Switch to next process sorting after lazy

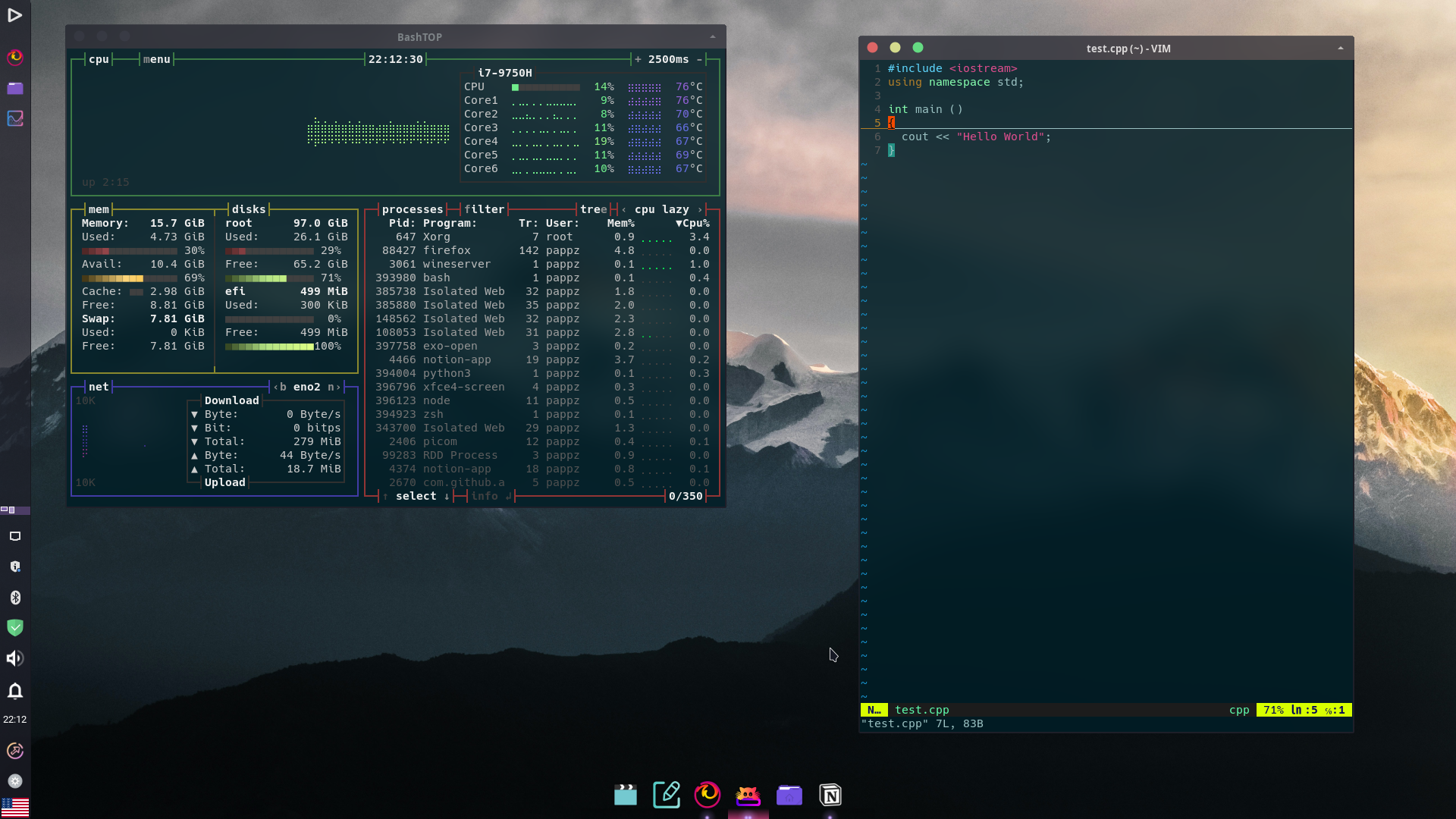pyautogui.click(x=700, y=209)
